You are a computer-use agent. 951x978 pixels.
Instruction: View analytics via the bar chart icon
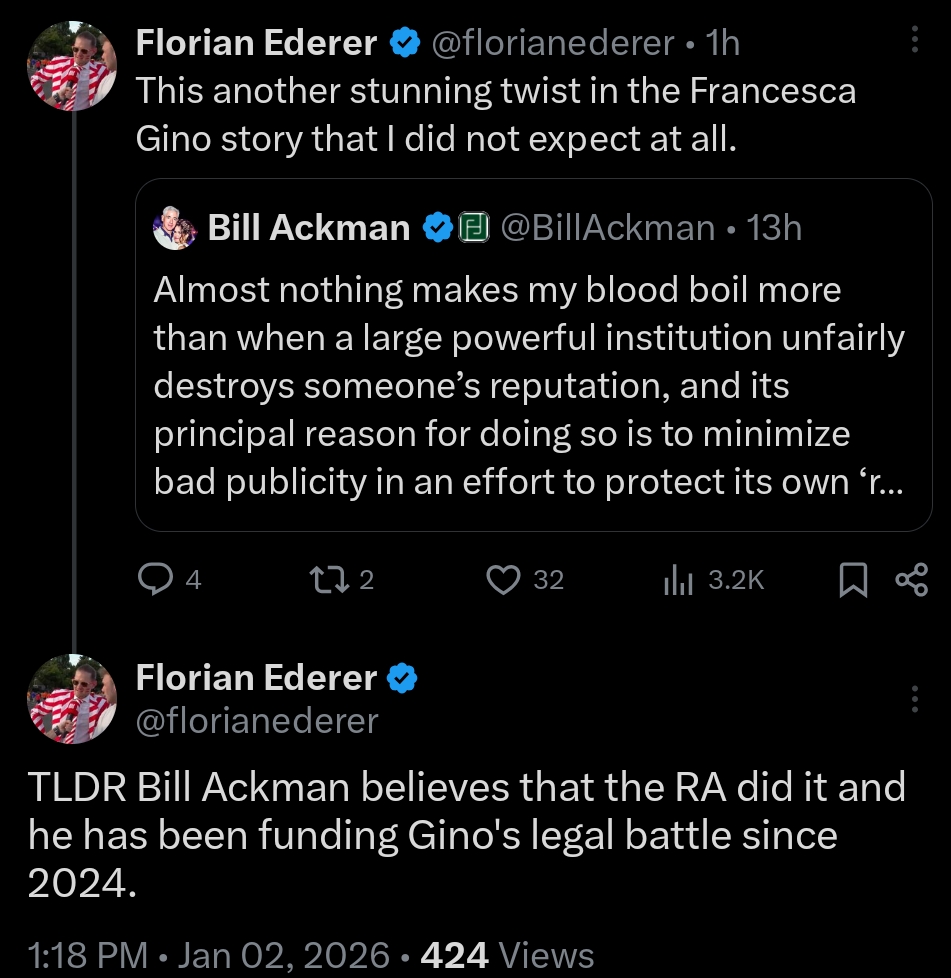(x=678, y=580)
